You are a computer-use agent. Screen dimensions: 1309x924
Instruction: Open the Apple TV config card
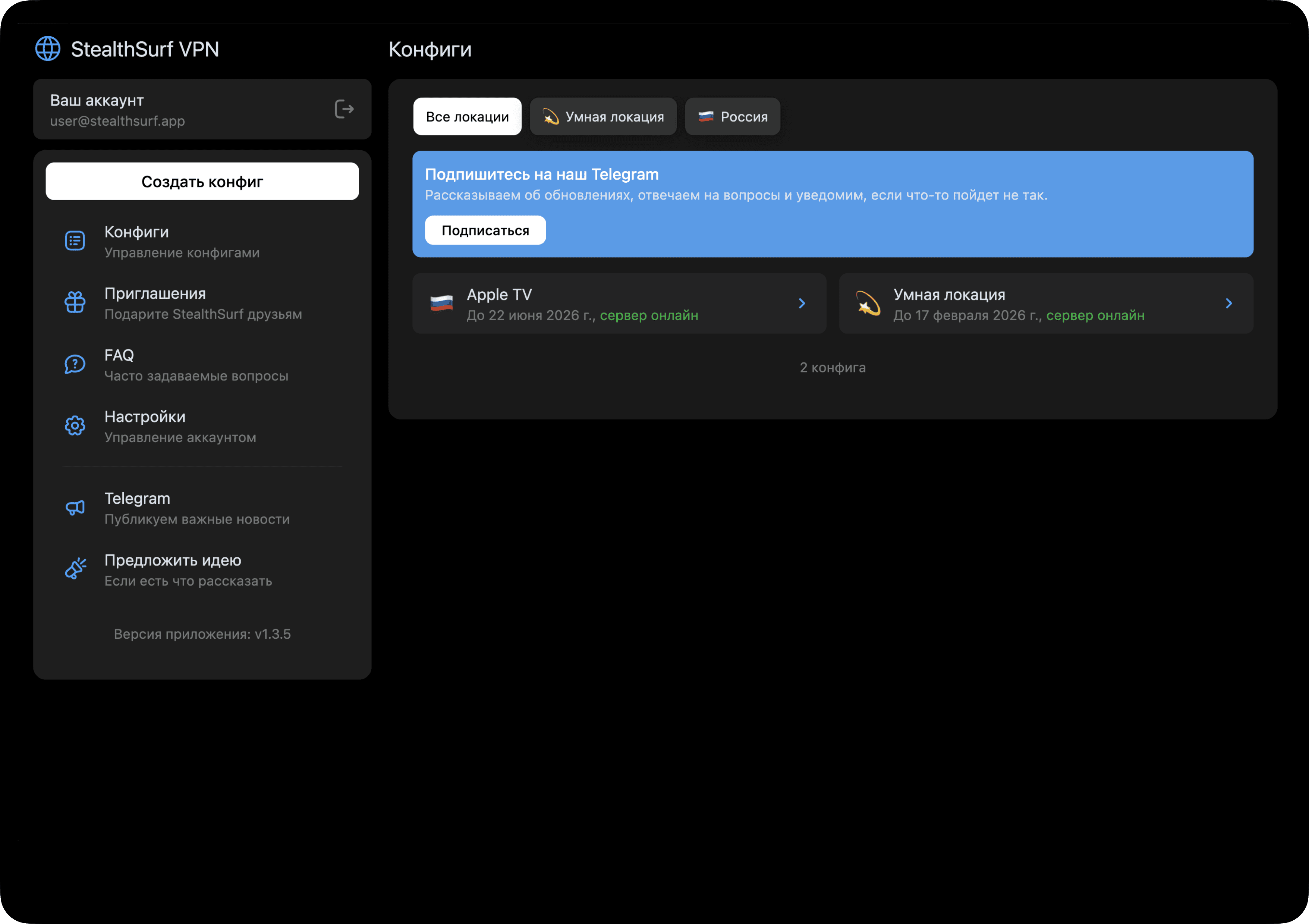619,304
